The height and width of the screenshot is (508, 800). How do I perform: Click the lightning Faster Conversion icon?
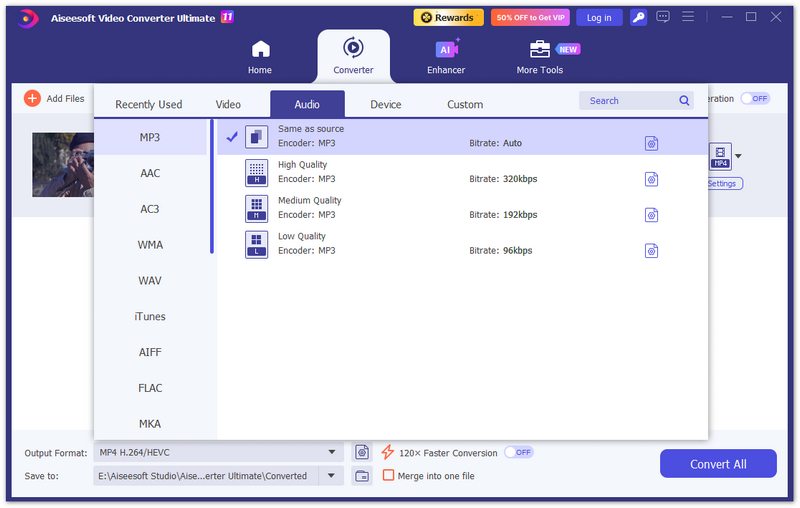[x=388, y=452]
